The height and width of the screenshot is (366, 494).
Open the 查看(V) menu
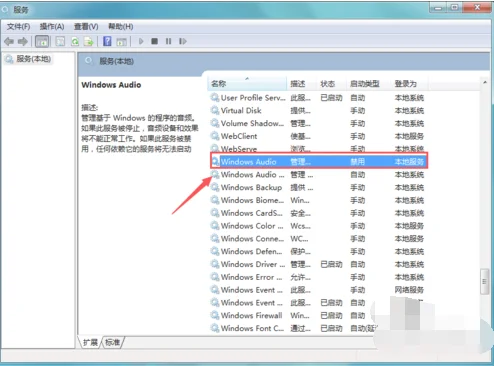[x=86, y=27]
